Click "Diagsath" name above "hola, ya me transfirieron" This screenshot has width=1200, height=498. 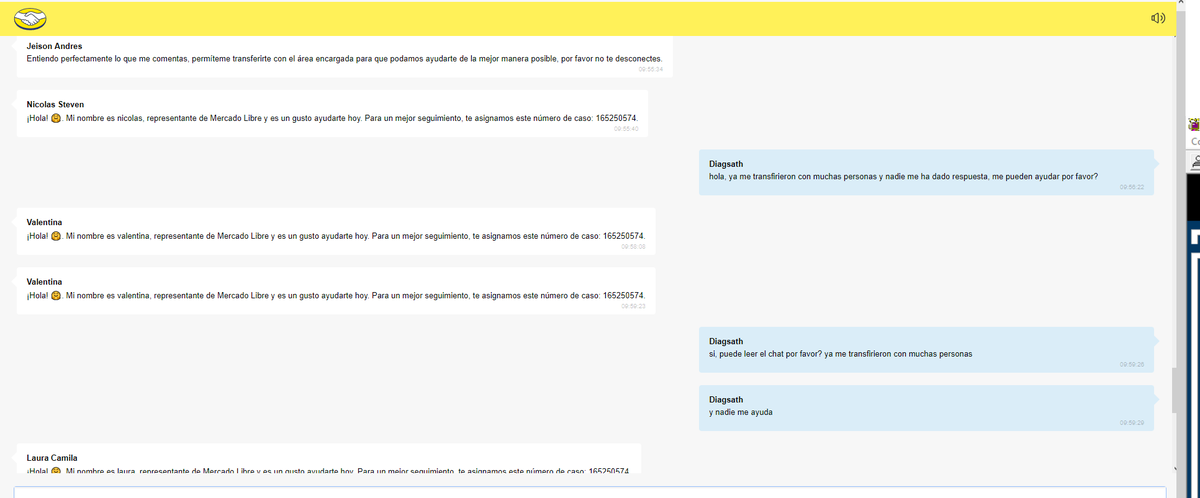click(x=726, y=163)
